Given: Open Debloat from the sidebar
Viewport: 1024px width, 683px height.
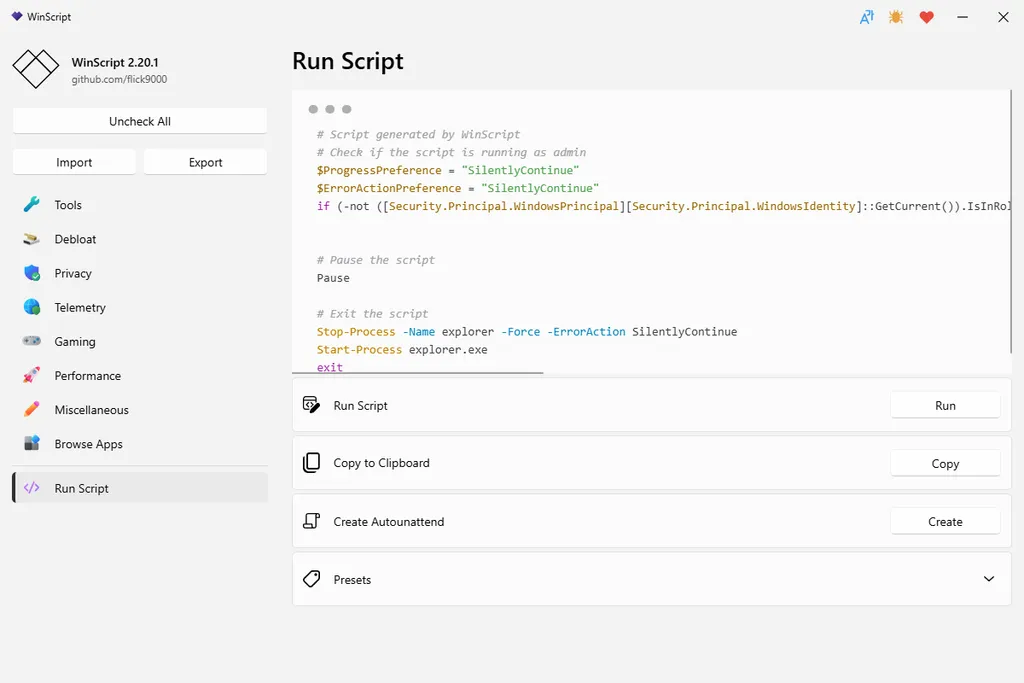Looking at the screenshot, I should coord(140,239).
